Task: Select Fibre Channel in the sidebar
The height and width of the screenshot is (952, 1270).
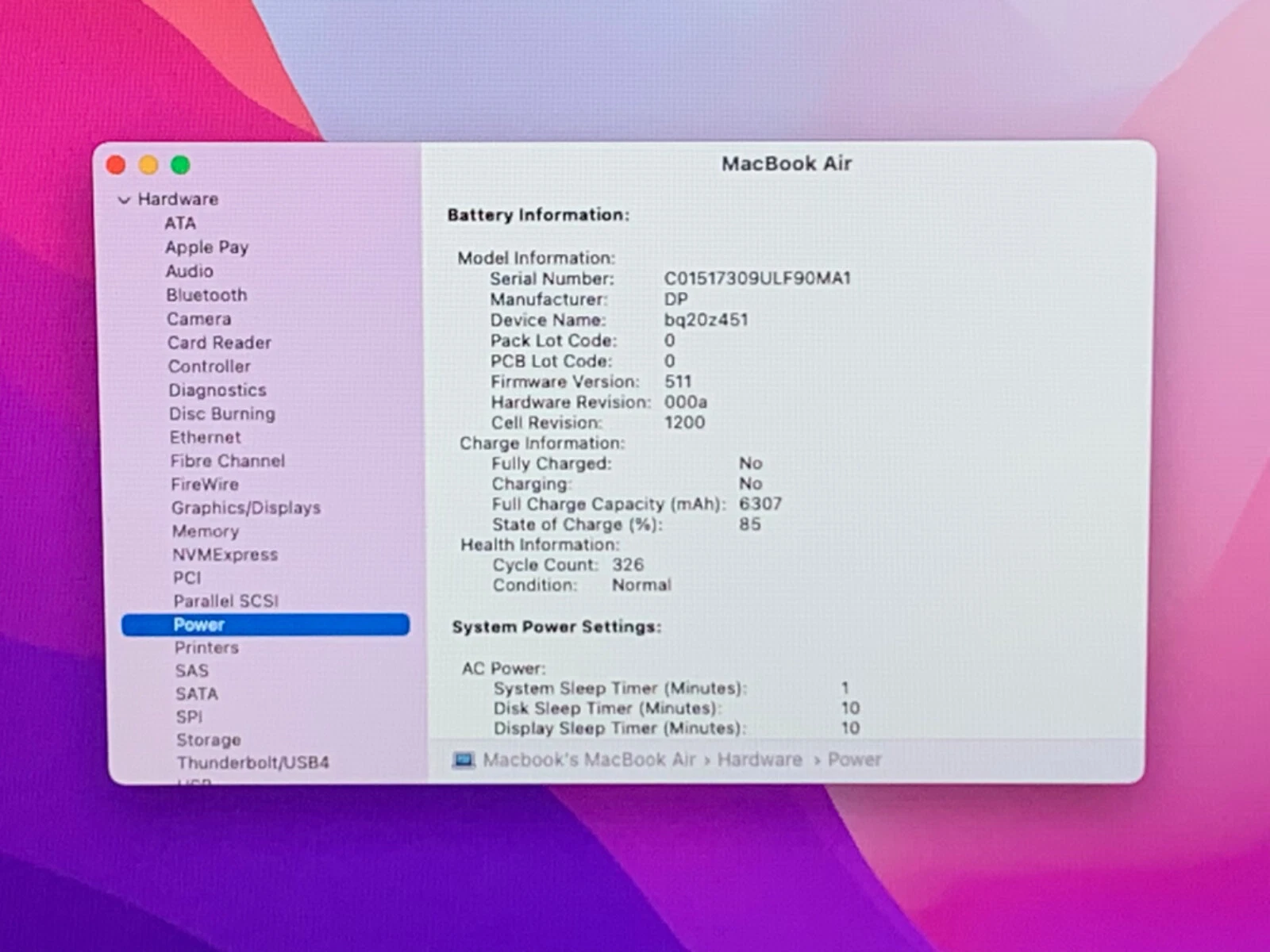Action: [228, 461]
